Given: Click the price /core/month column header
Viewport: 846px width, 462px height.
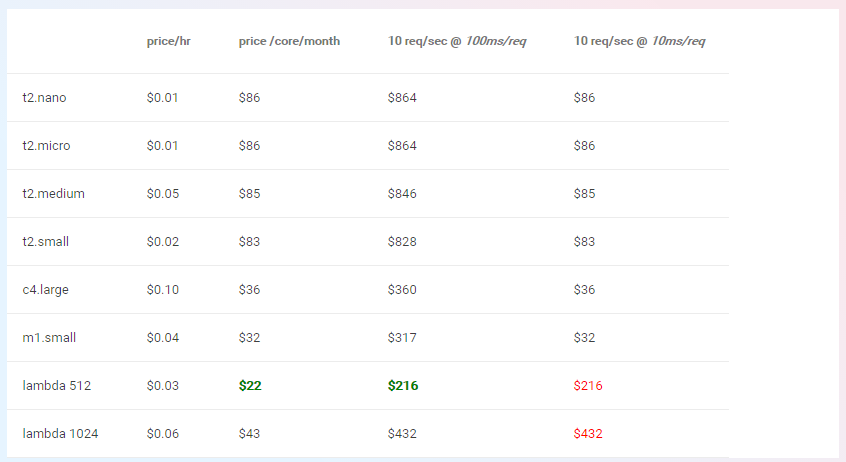Looking at the screenshot, I should point(289,41).
